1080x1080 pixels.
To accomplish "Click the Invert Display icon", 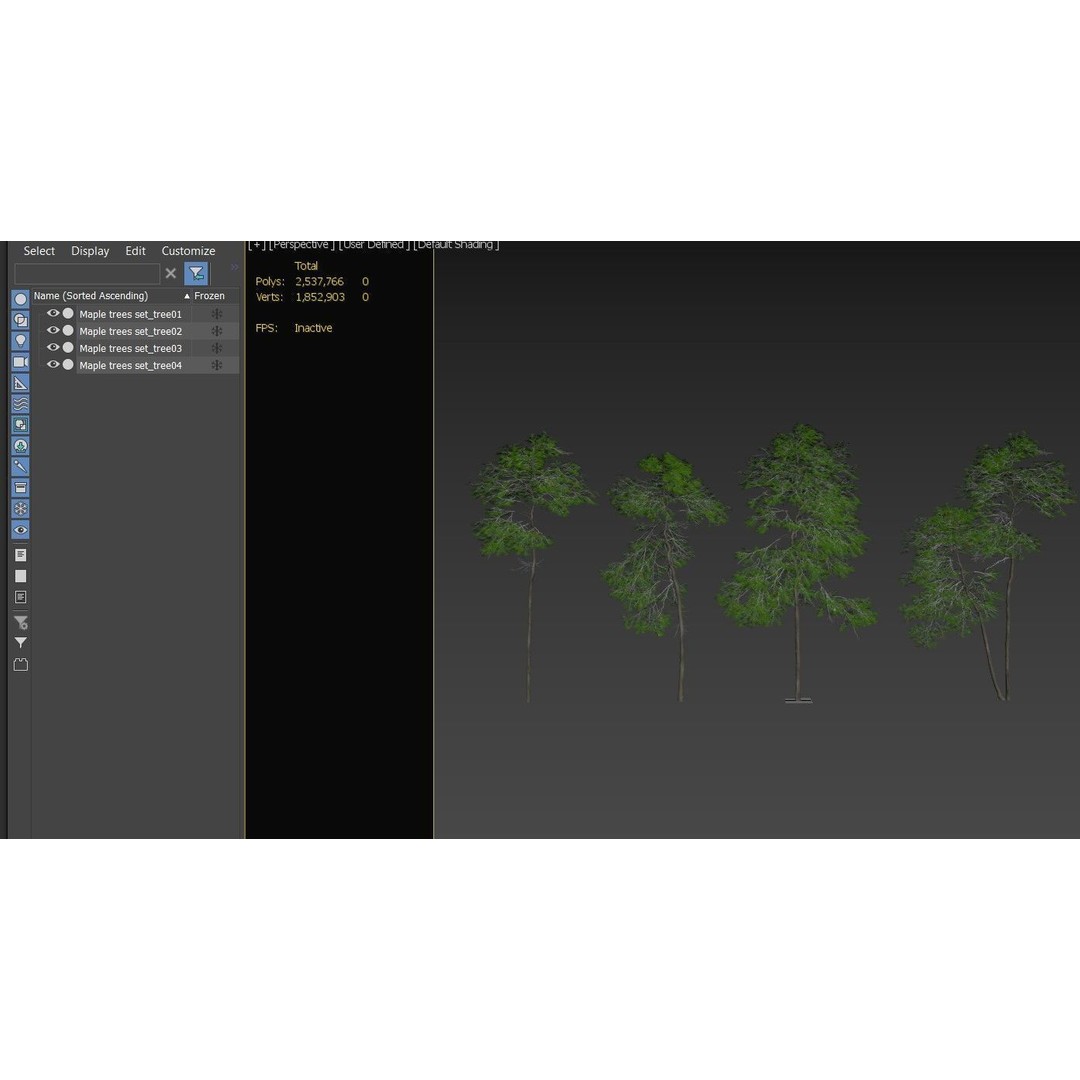I will [21, 597].
